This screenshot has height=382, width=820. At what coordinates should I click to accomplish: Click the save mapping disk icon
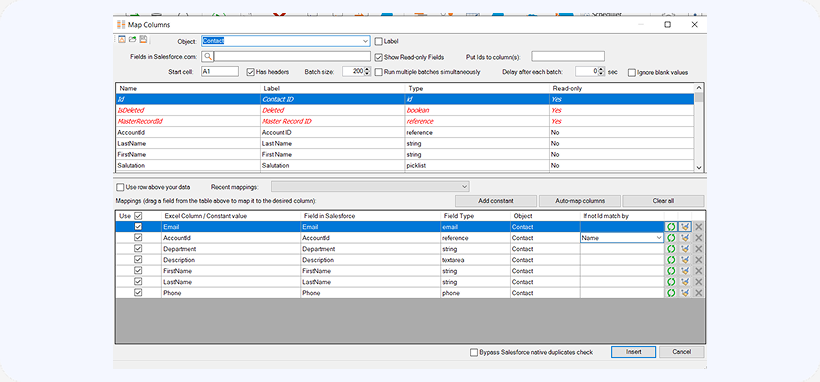coord(143,39)
